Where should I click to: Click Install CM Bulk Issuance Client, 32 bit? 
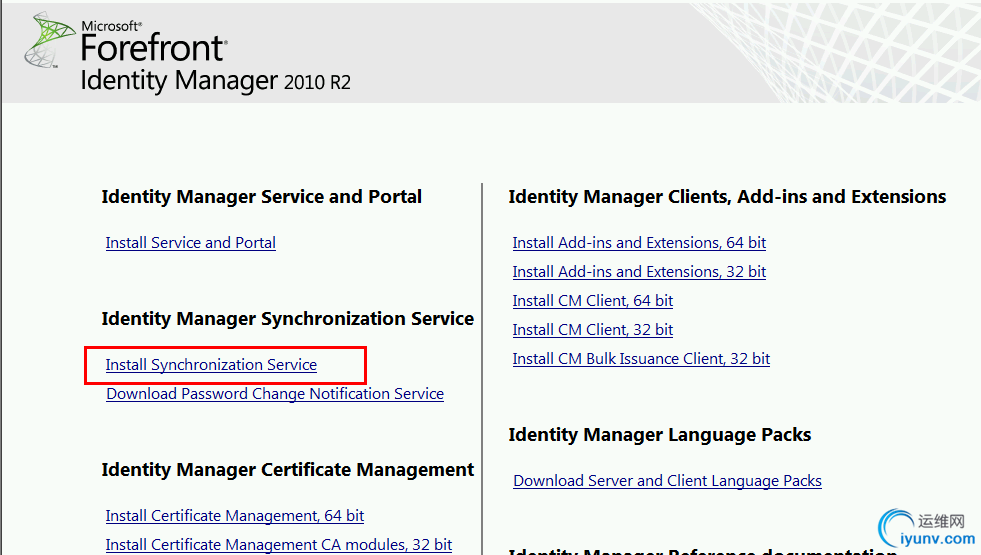[x=641, y=359]
